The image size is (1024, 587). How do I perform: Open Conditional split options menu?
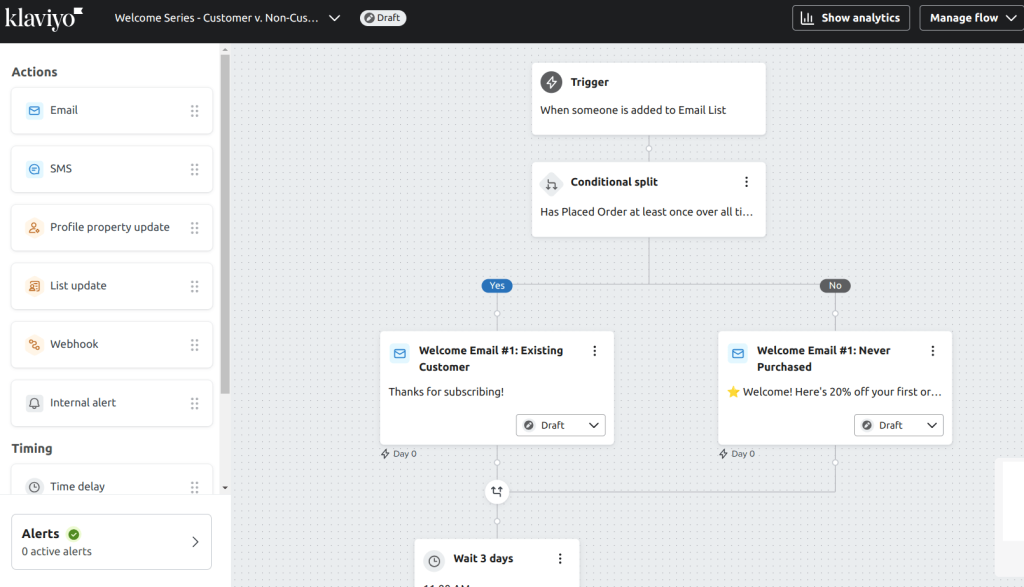pyautogui.click(x=746, y=182)
